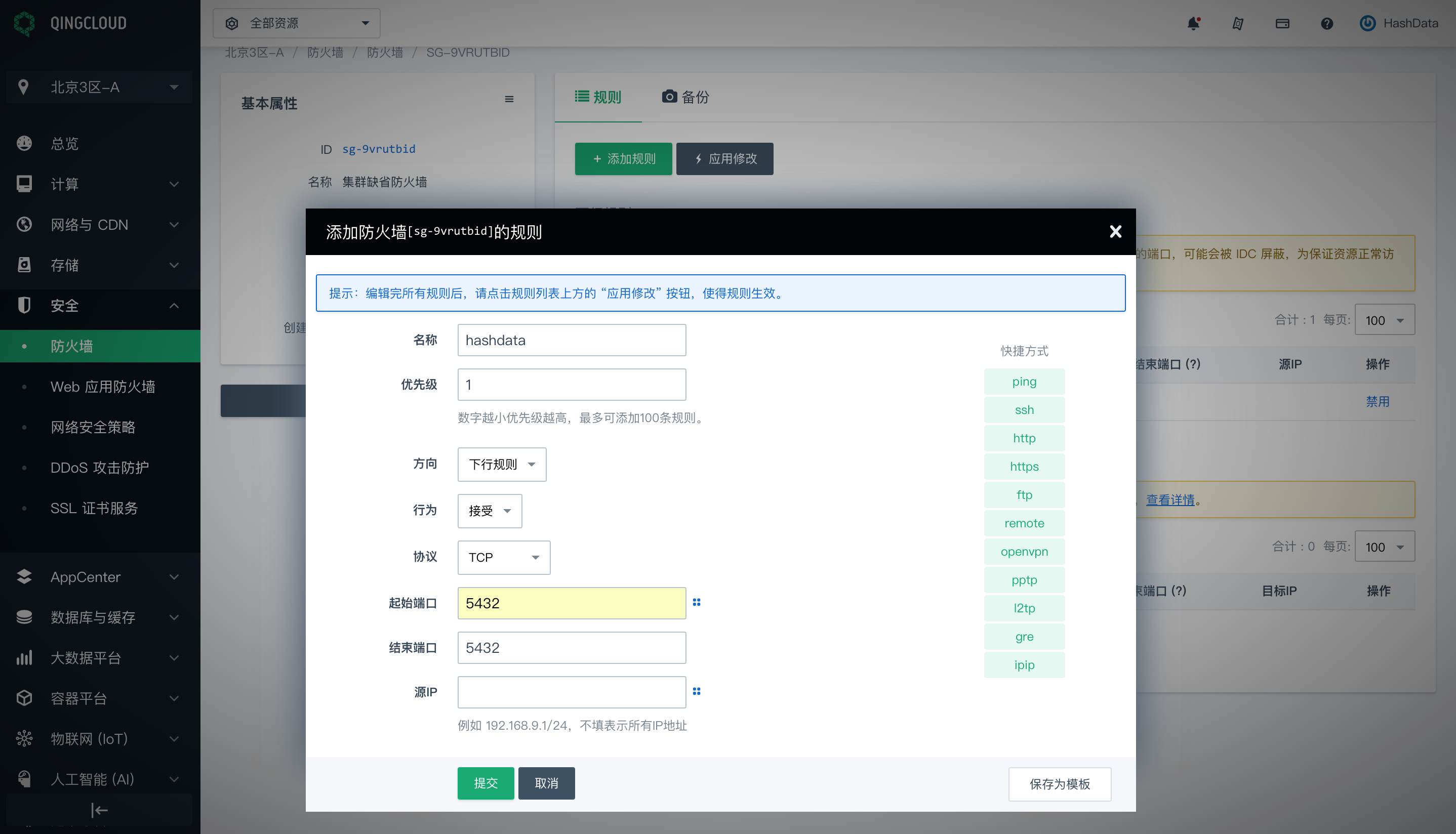Open the 行为 接受 dropdown
This screenshot has height=834, width=1456.
(490, 510)
